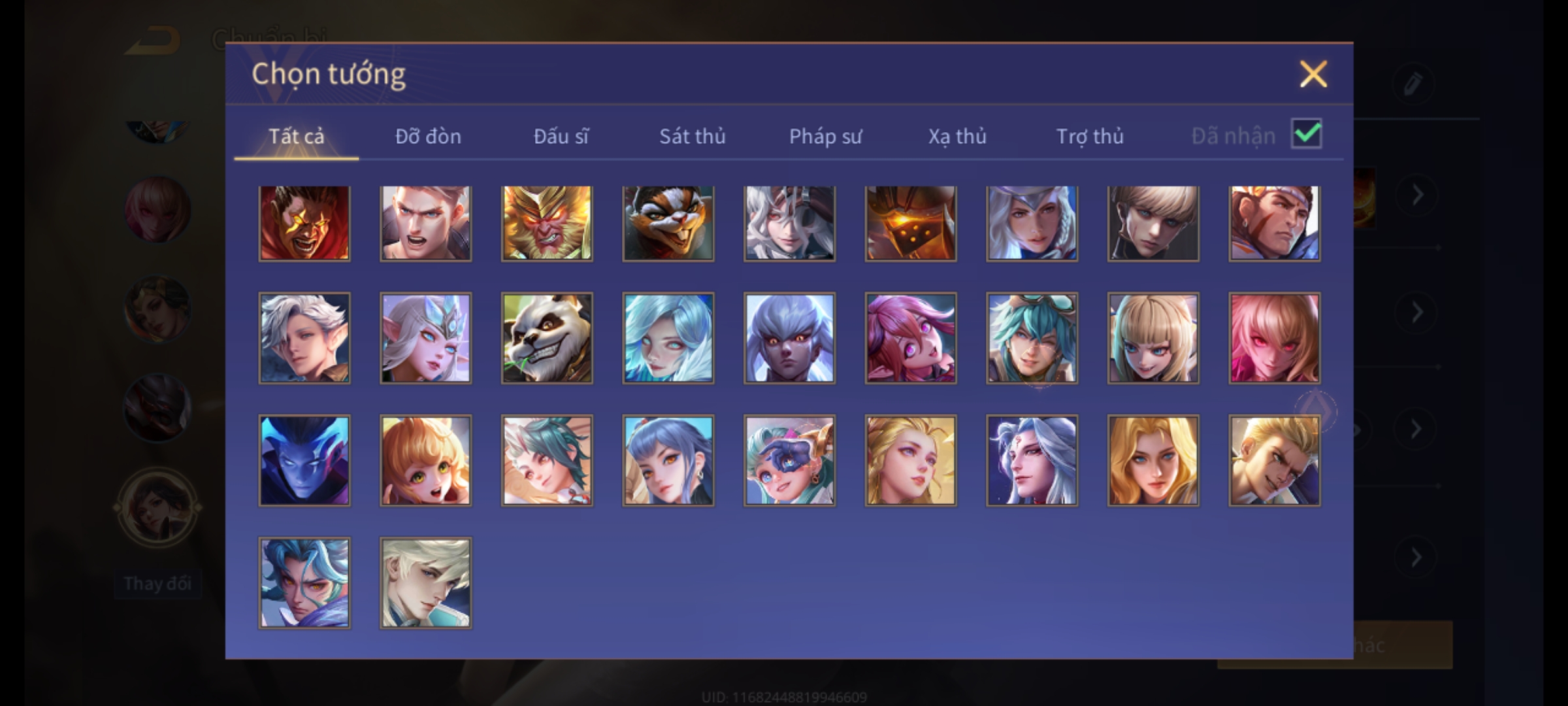Click the dimmed Thay đổi button
The height and width of the screenshot is (706, 1568).
pos(157,583)
